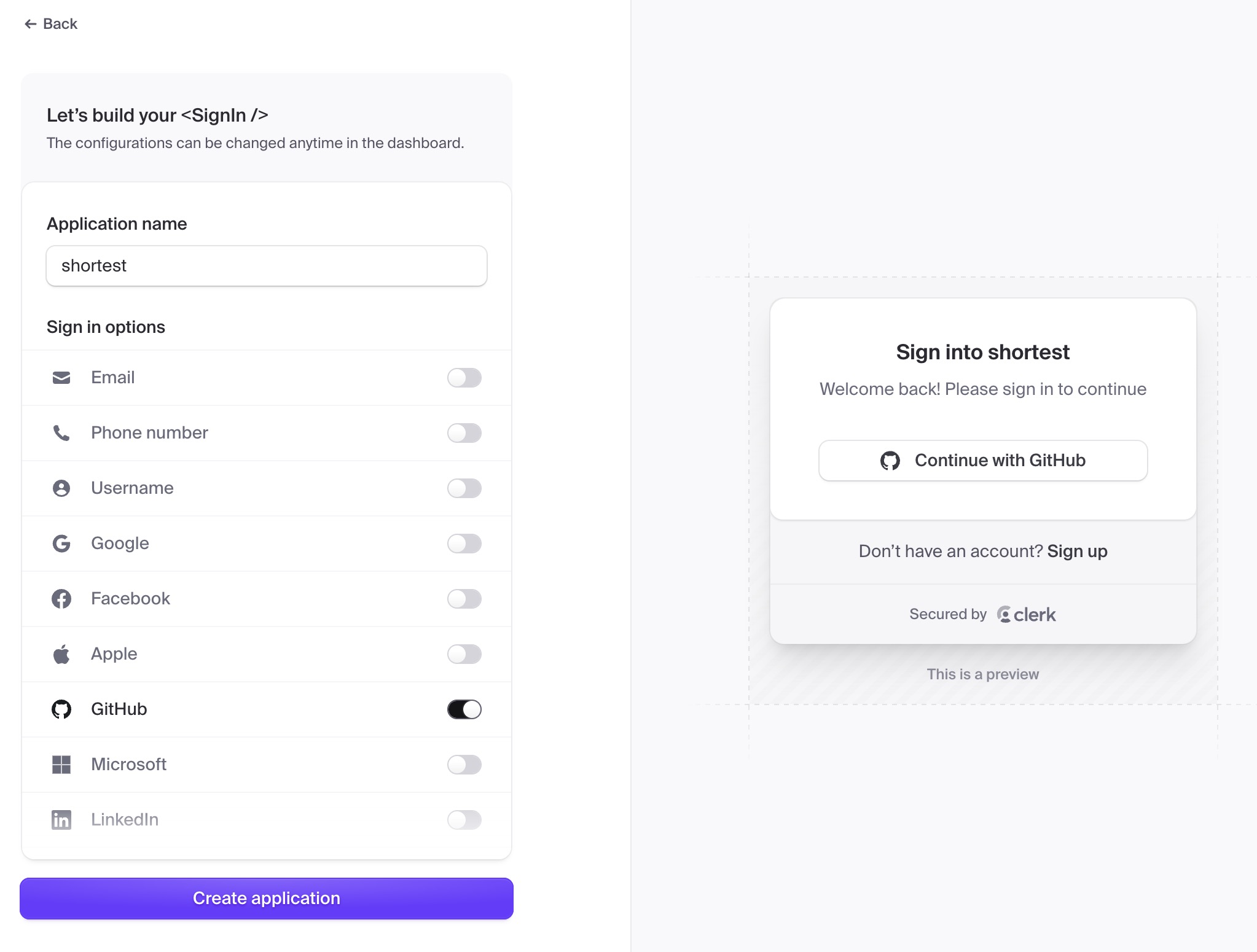This screenshot has width=1257, height=952.
Task: Enable the Email sign-in toggle
Action: tap(464, 378)
